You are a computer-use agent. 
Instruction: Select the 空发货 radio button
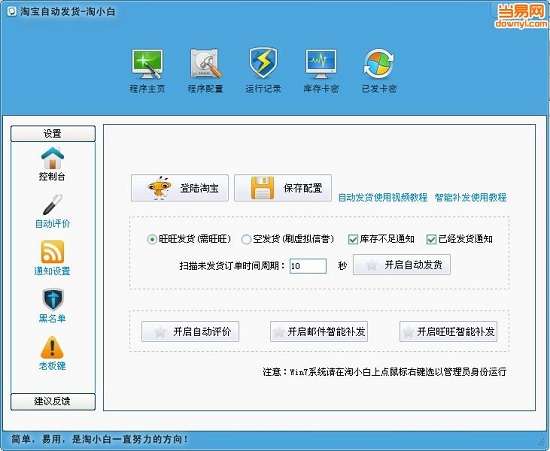click(x=246, y=240)
